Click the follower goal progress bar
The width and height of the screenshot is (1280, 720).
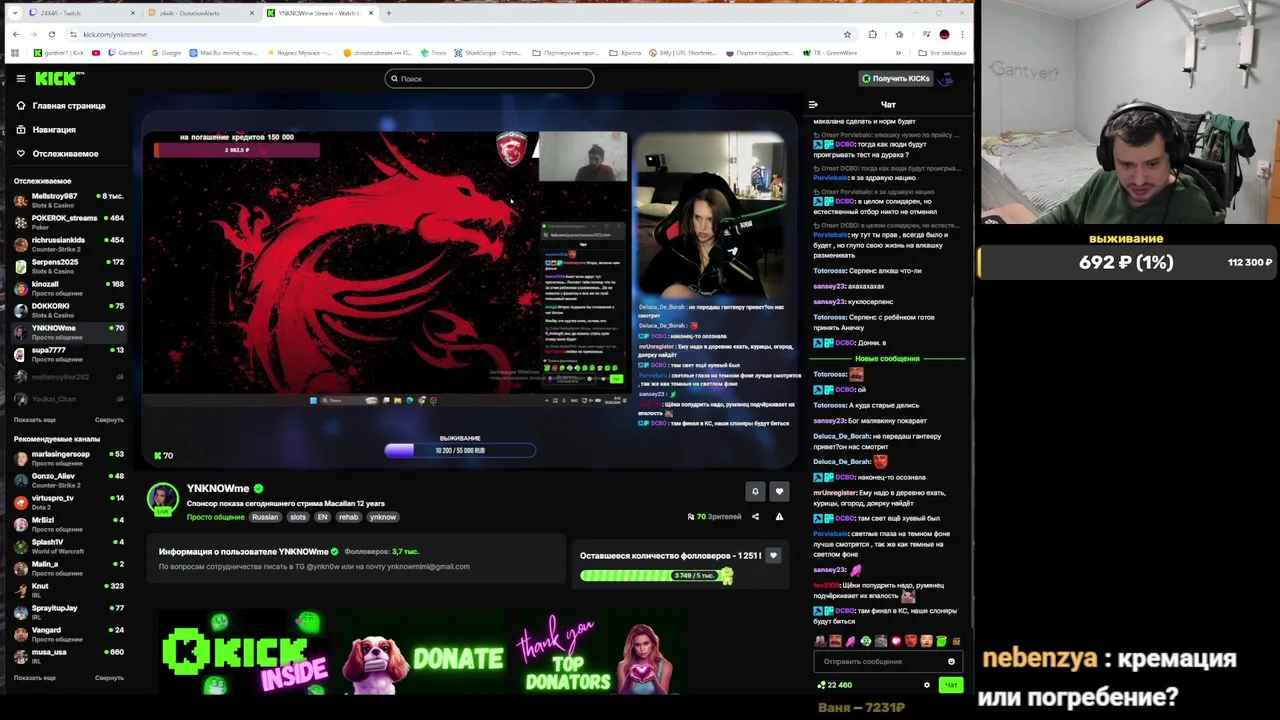click(656, 575)
